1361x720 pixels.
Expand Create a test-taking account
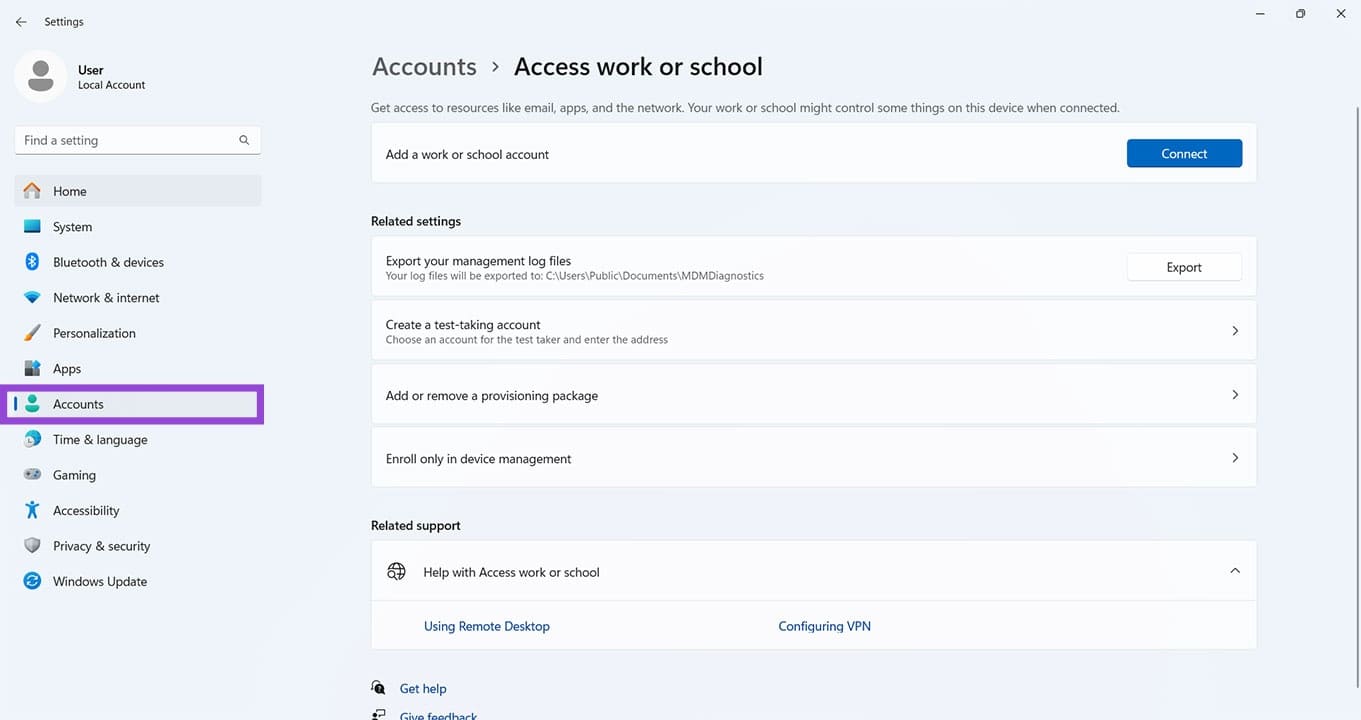(813, 330)
